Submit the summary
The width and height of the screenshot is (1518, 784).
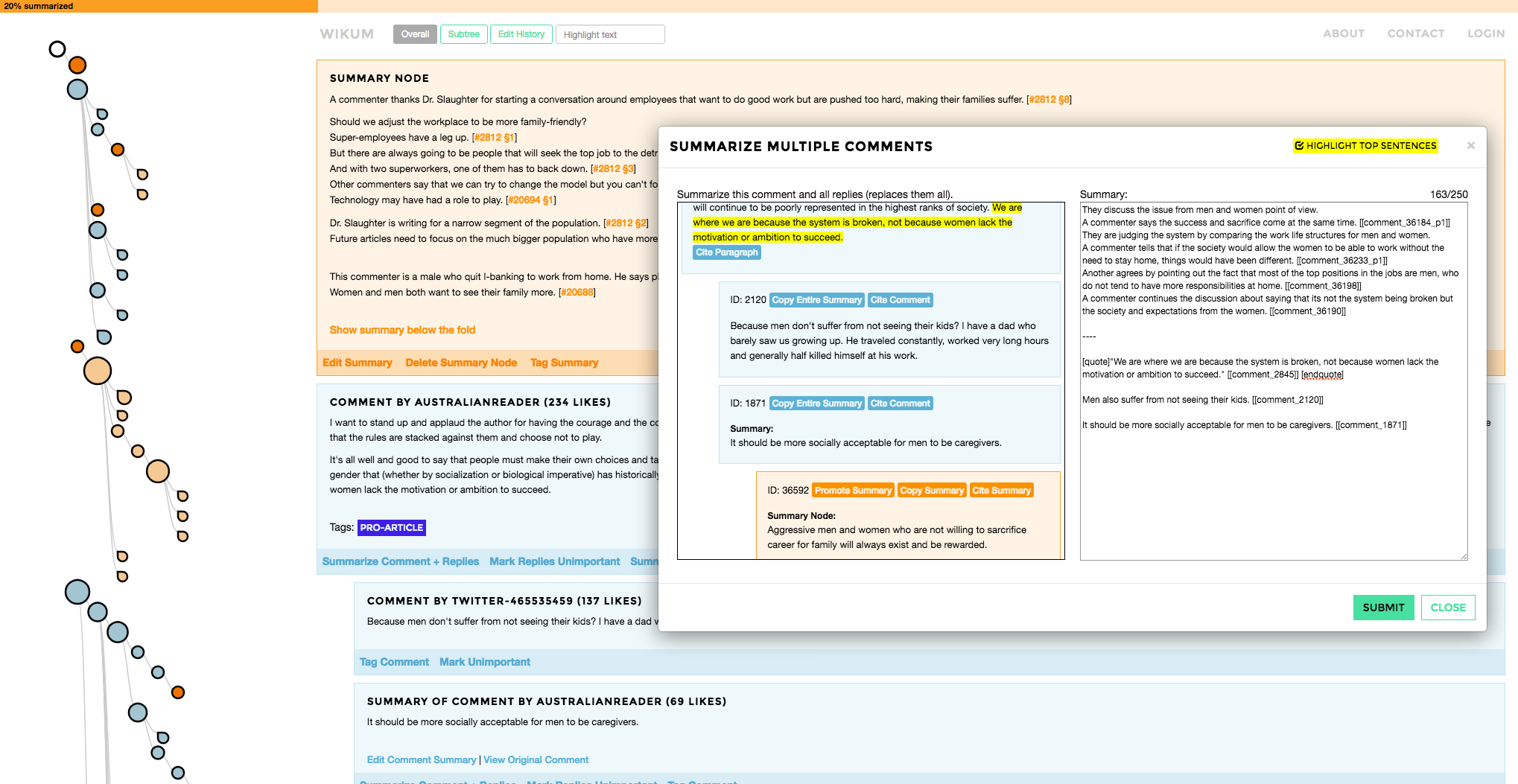(x=1383, y=608)
